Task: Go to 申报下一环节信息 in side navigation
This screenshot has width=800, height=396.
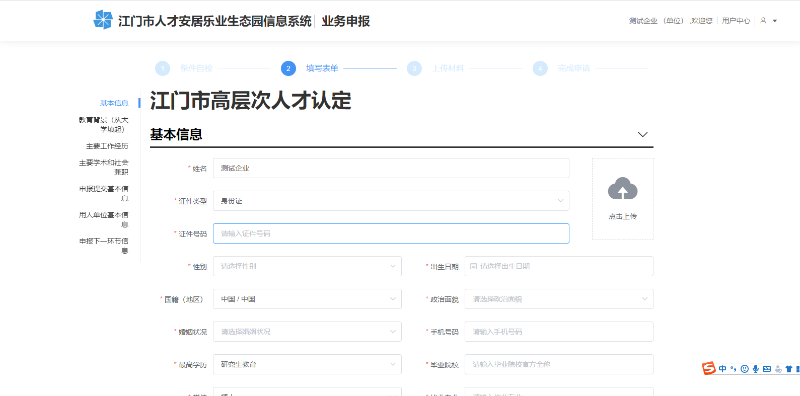Action: (x=104, y=246)
